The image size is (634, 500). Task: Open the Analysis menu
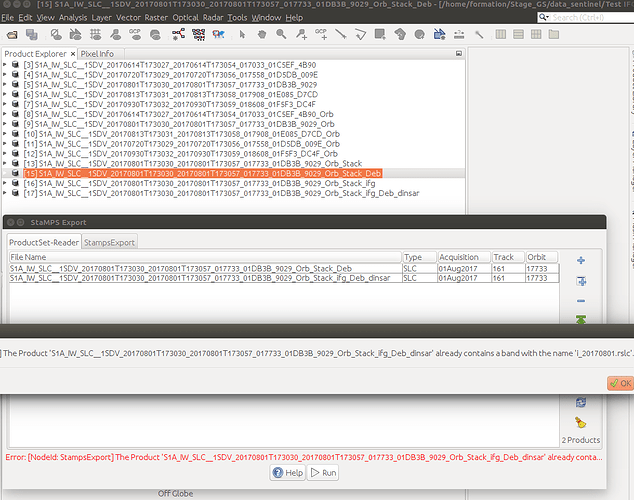coord(73,18)
